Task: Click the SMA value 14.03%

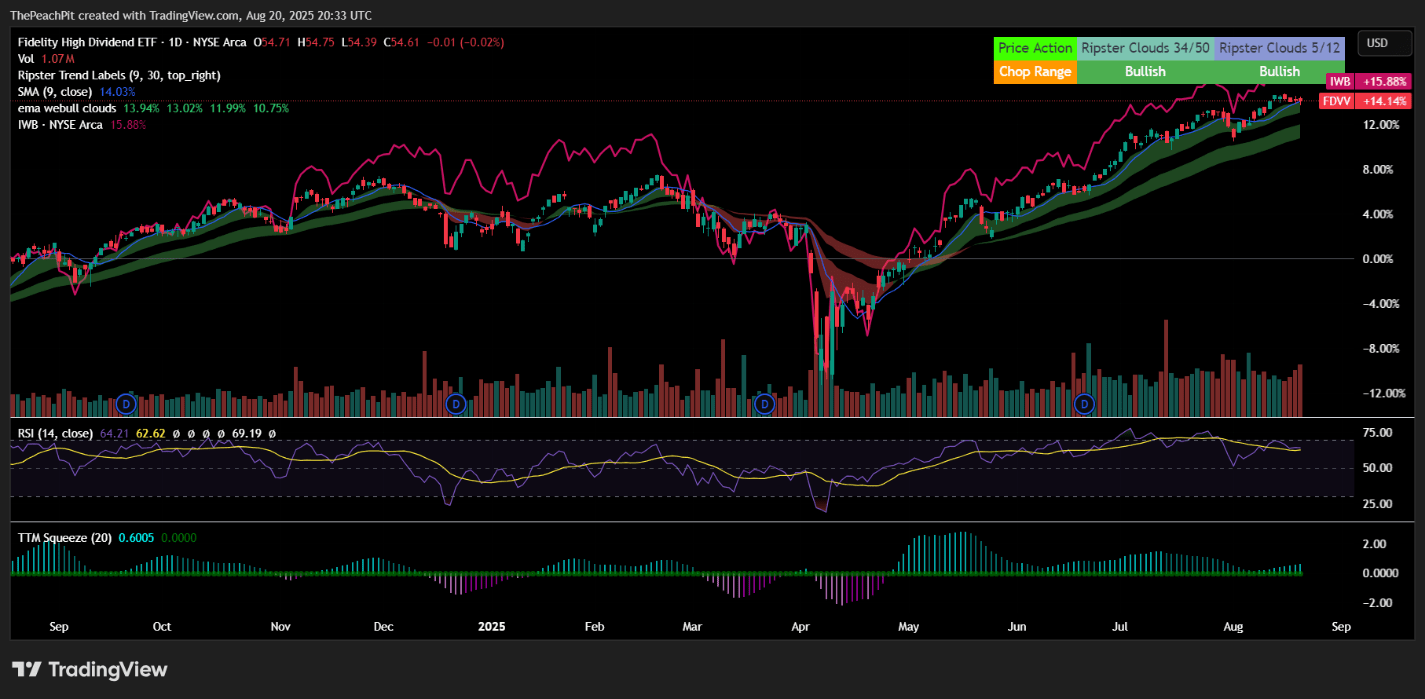Action: click(117, 91)
